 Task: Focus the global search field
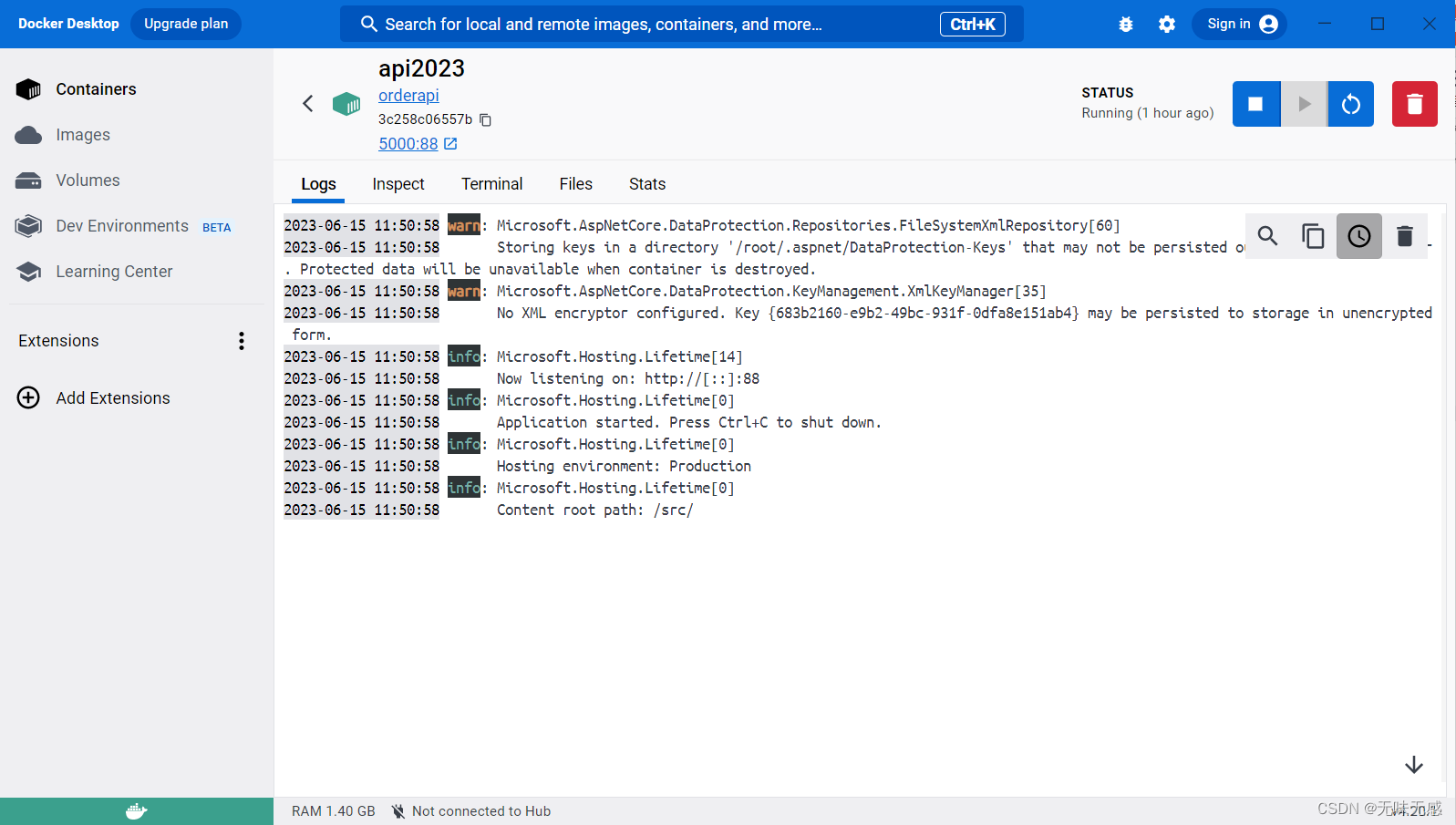681,24
